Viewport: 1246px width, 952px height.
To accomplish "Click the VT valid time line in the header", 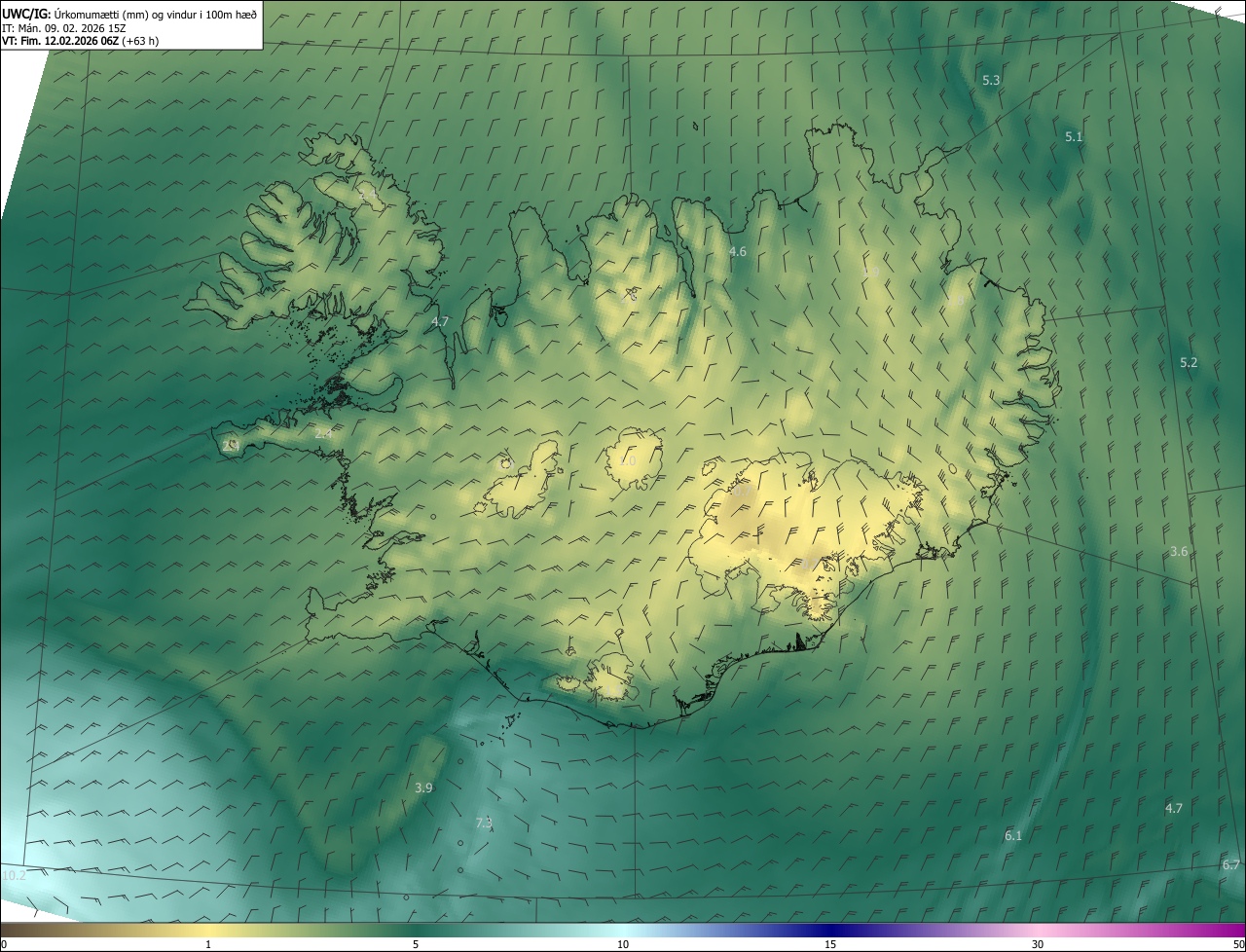I will click(x=80, y=41).
